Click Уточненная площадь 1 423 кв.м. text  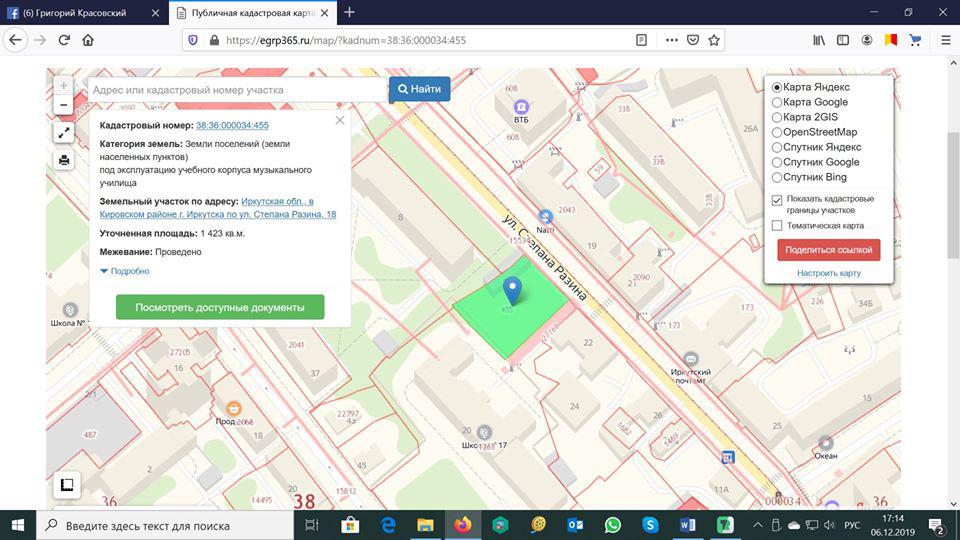click(172, 233)
